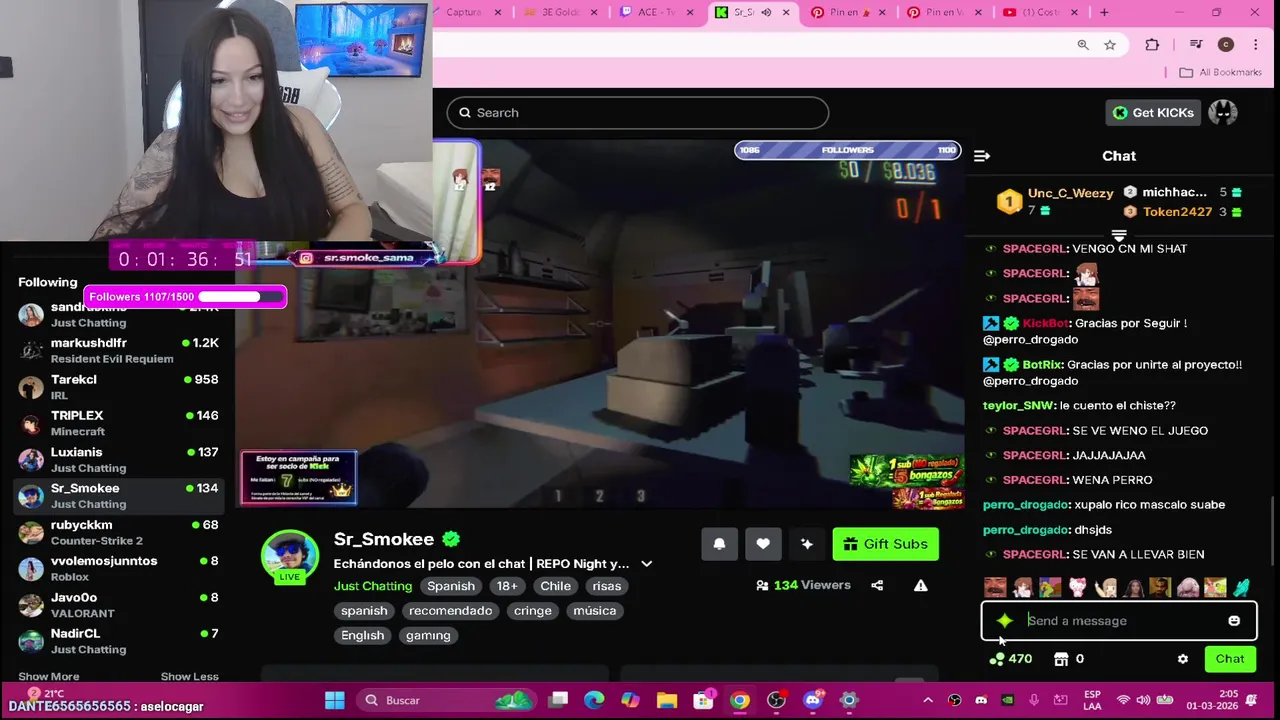Open Discord taskbar icon
Viewport: 1280px width, 720px height.
[813, 700]
